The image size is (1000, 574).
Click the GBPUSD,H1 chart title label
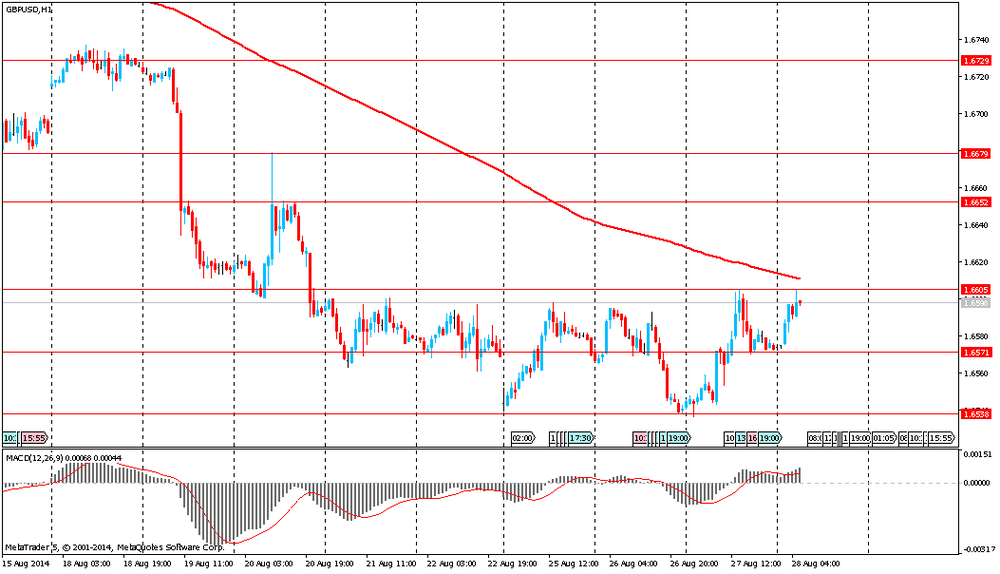(x=29, y=8)
